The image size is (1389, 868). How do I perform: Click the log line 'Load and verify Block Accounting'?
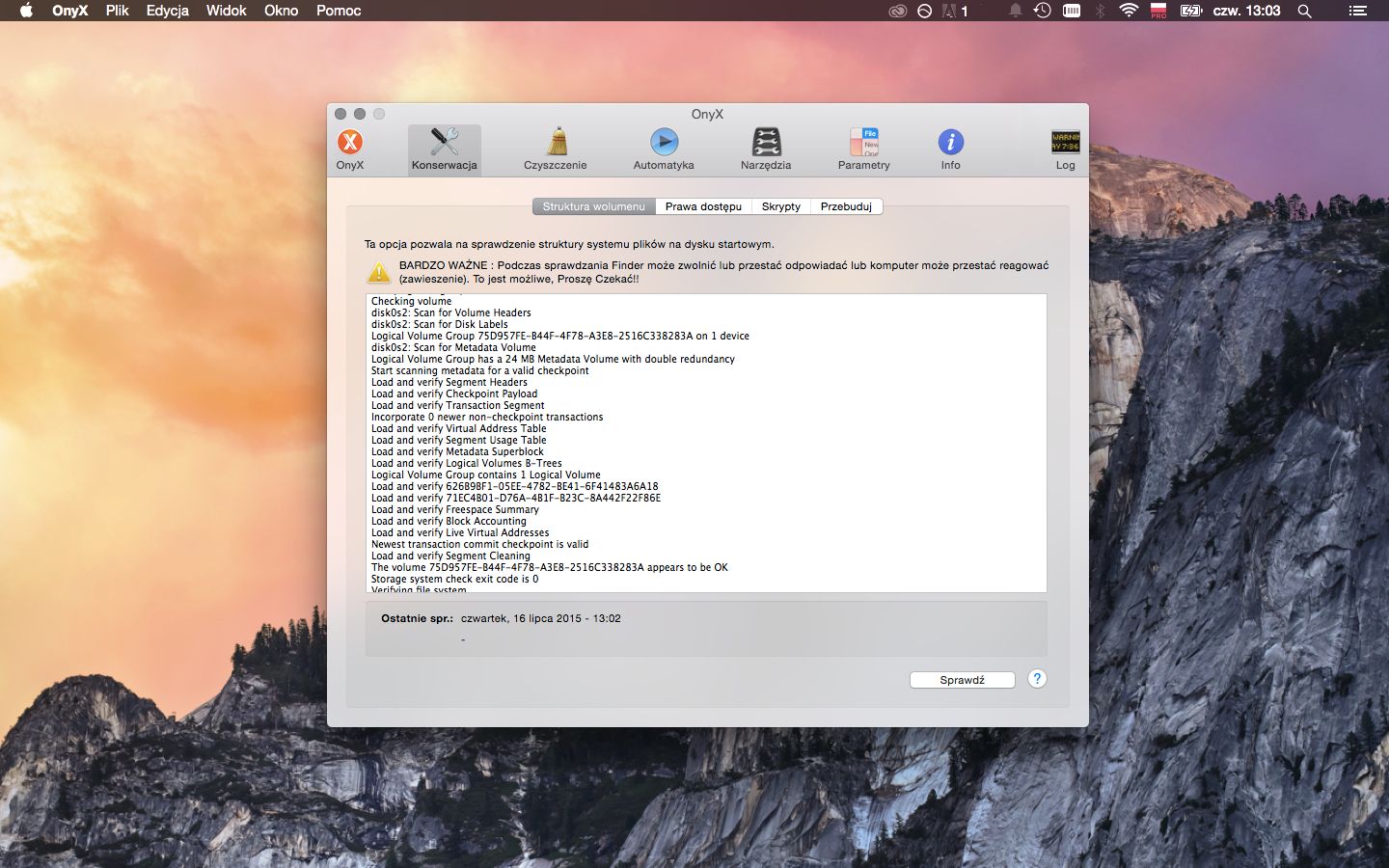[449, 521]
